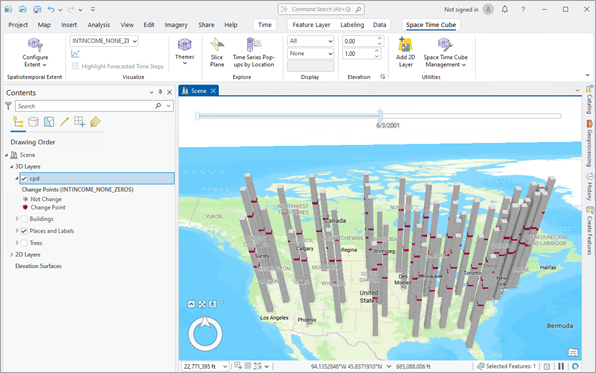Collapse the ribbon with the chevron
This screenshot has width=596, height=373.
click(588, 75)
